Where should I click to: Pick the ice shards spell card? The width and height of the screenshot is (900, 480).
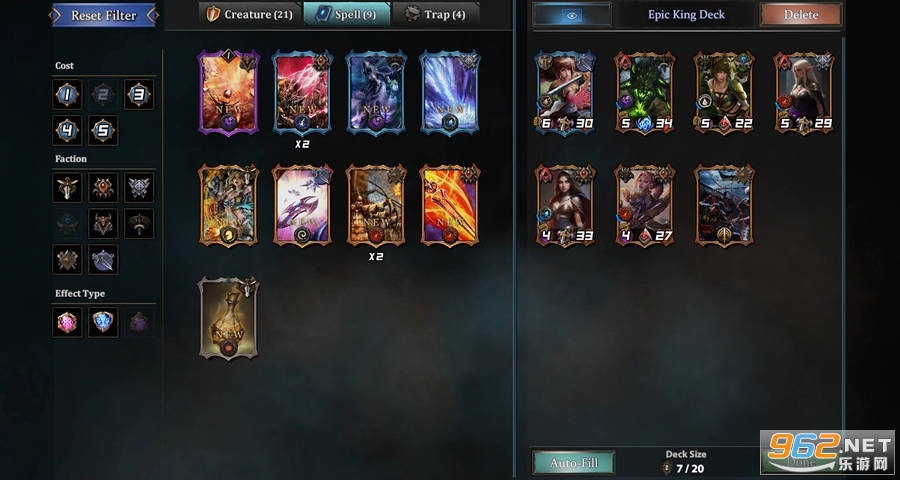(450, 92)
